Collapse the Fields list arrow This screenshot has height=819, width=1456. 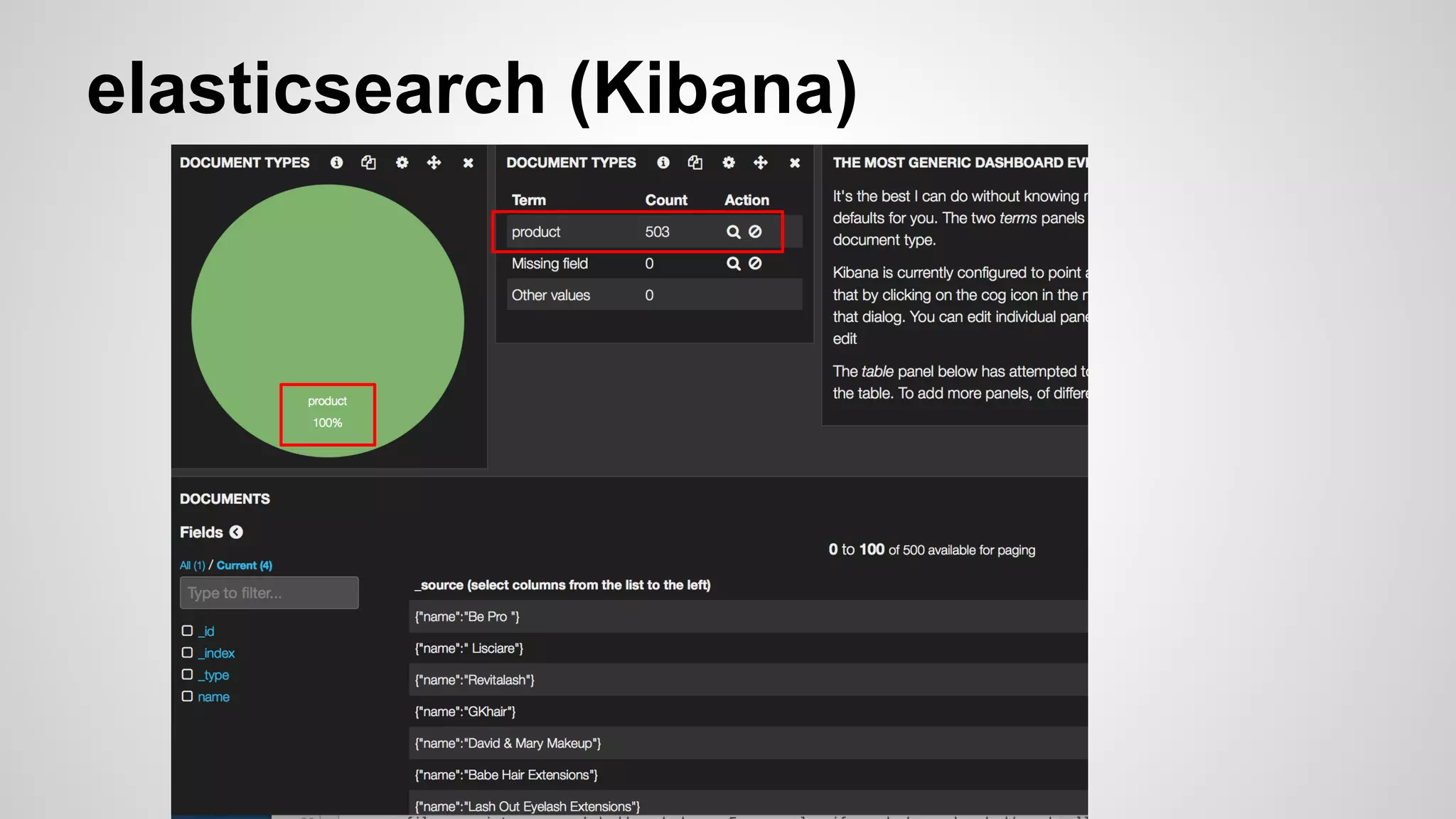(x=237, y=532)
